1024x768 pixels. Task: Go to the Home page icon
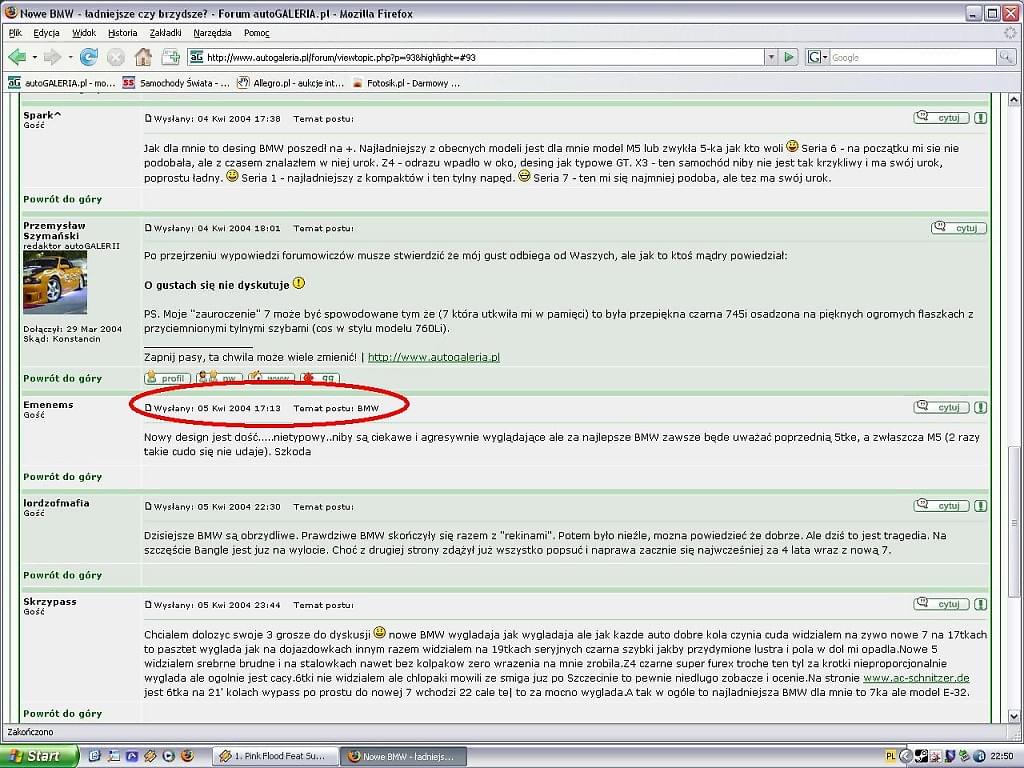143,57
